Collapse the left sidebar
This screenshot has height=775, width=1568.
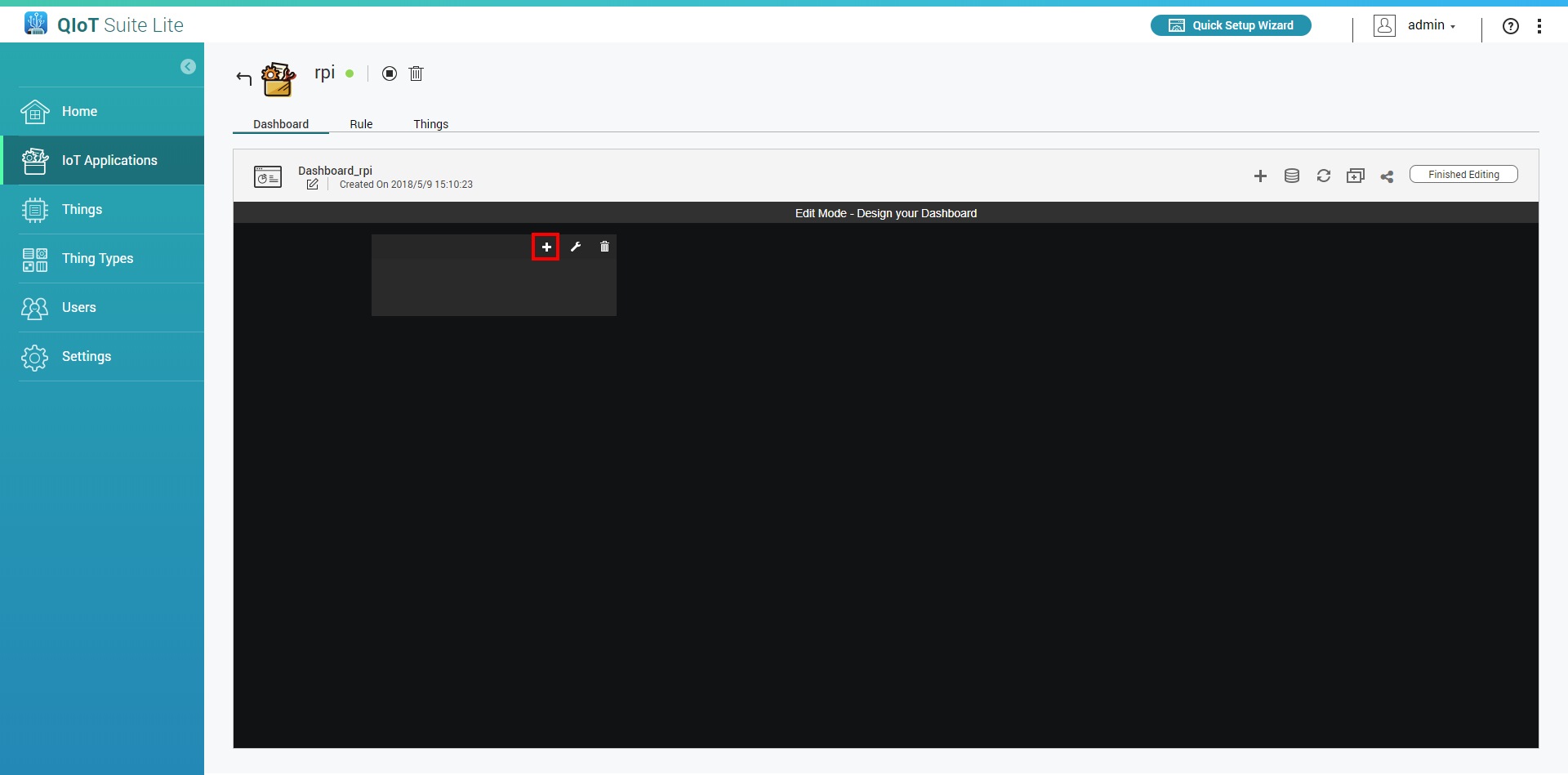[x=188, y=67]
